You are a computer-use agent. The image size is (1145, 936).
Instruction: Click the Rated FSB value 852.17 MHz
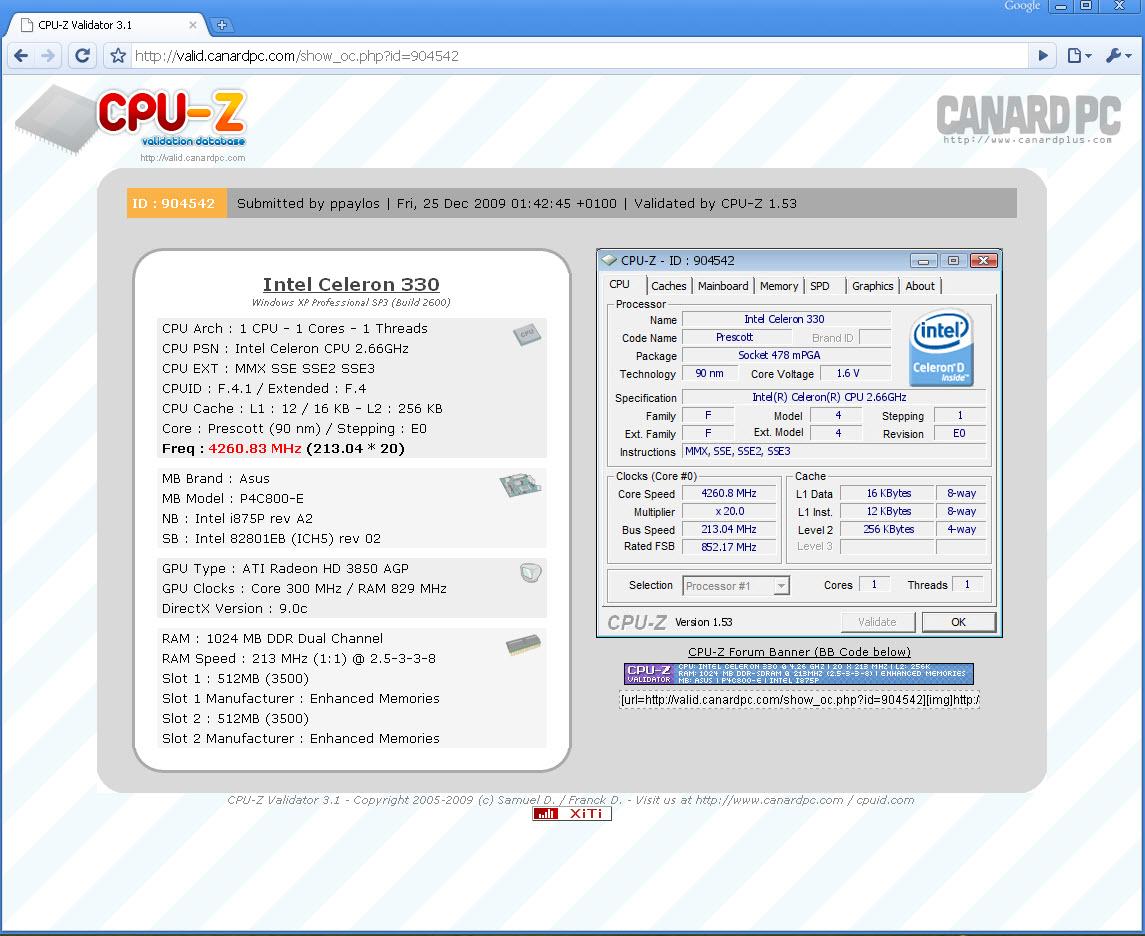pos(729,547)
